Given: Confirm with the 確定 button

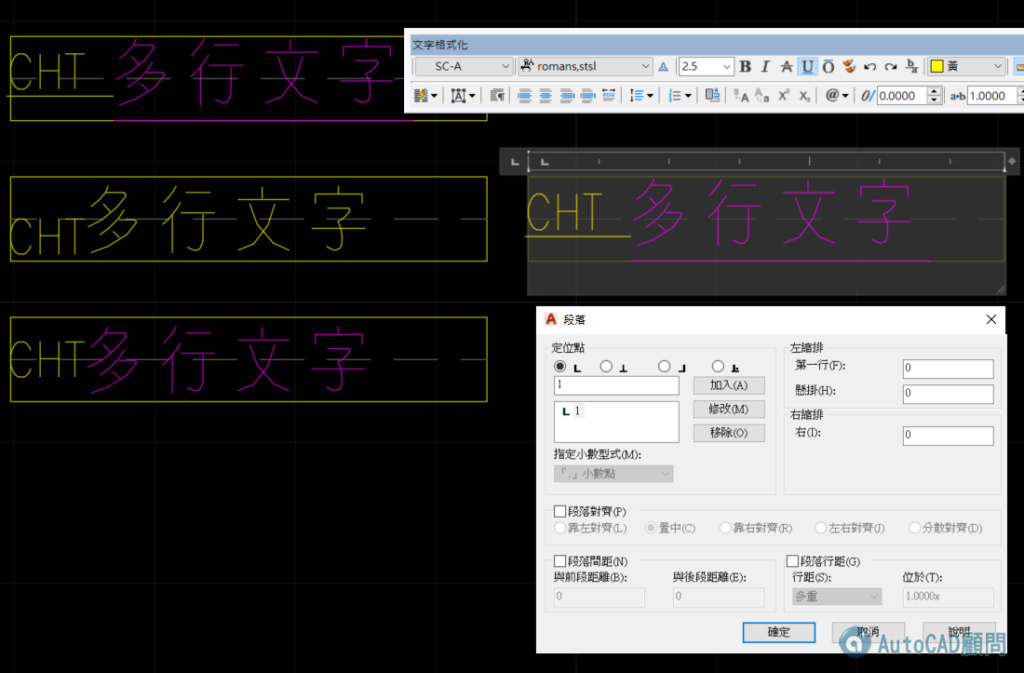Looking at the screenshot, I should point(778,632).
